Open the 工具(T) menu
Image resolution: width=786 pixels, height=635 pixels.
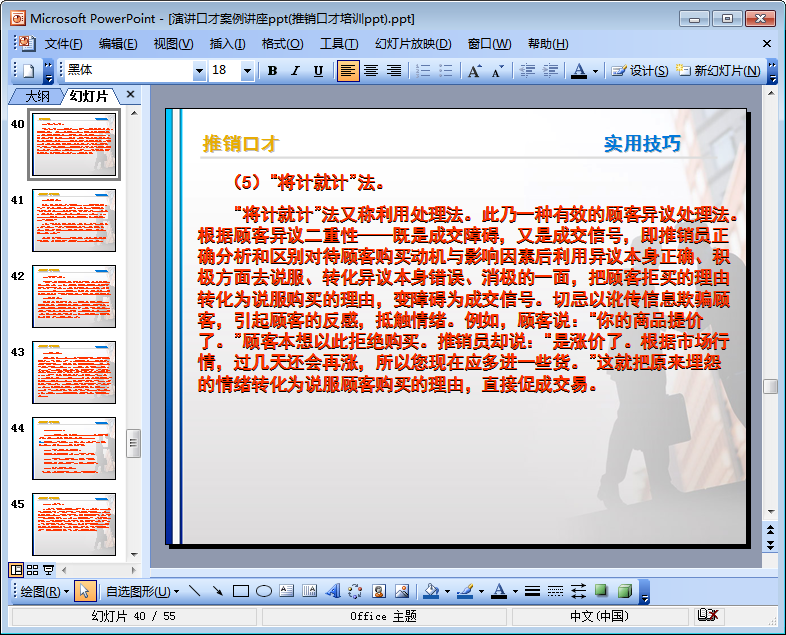[339, 44]
